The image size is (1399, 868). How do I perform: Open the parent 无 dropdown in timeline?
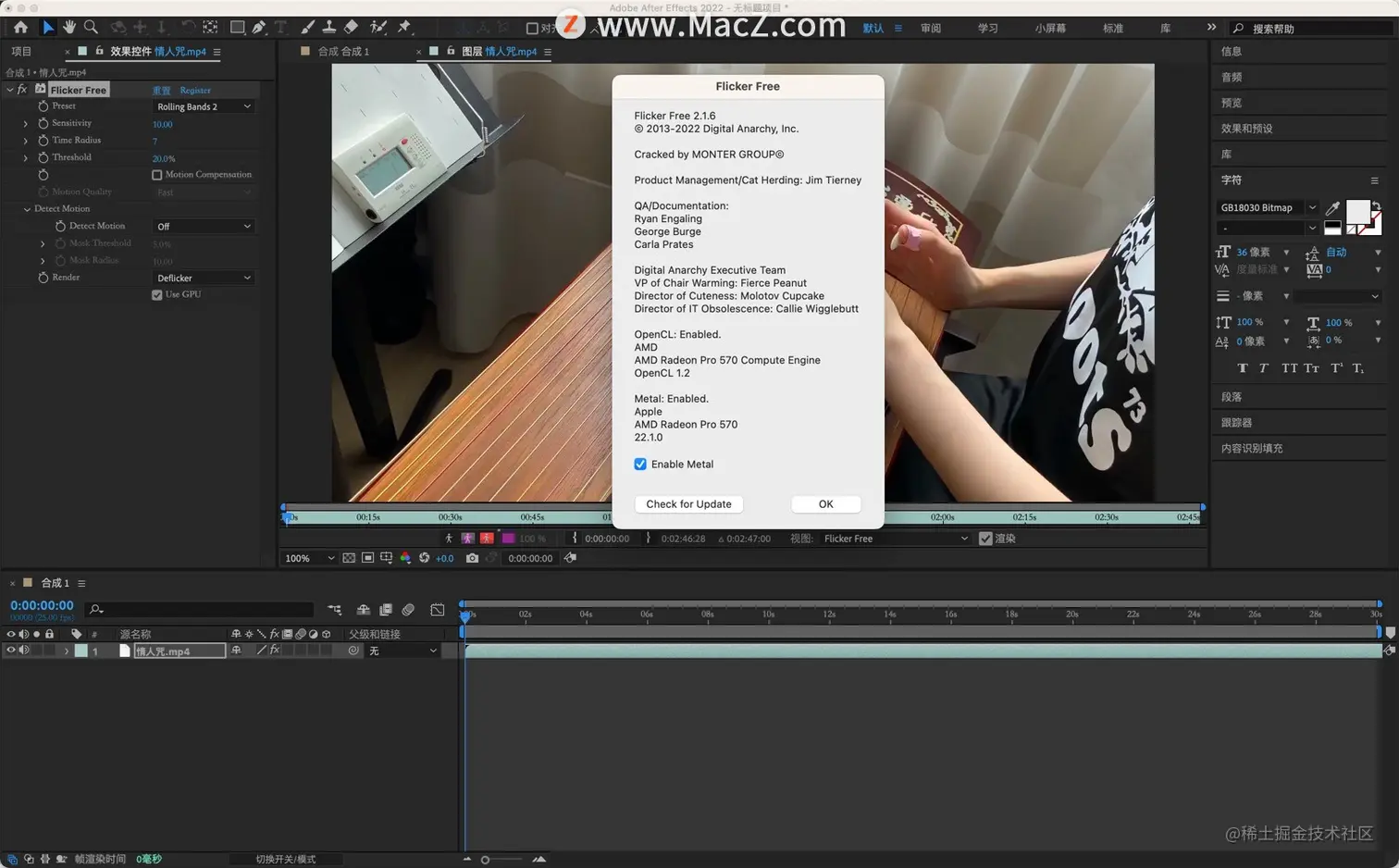coord(402,651)
